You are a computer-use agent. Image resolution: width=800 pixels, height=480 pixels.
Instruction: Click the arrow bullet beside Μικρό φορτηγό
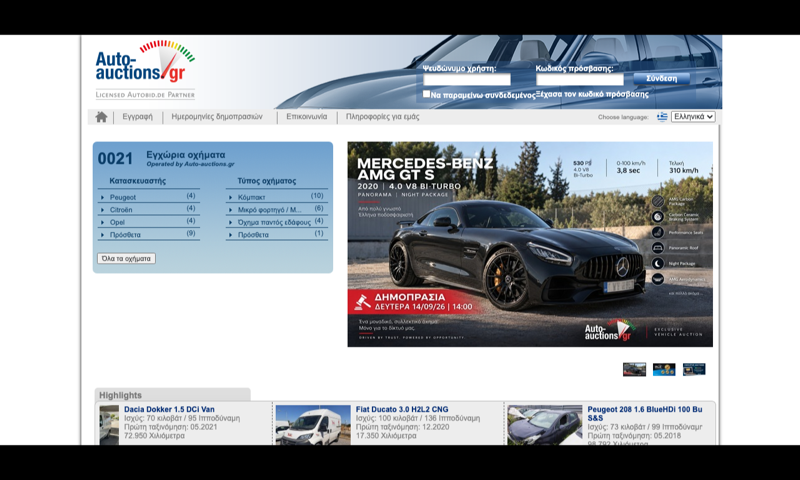[231, 210]
